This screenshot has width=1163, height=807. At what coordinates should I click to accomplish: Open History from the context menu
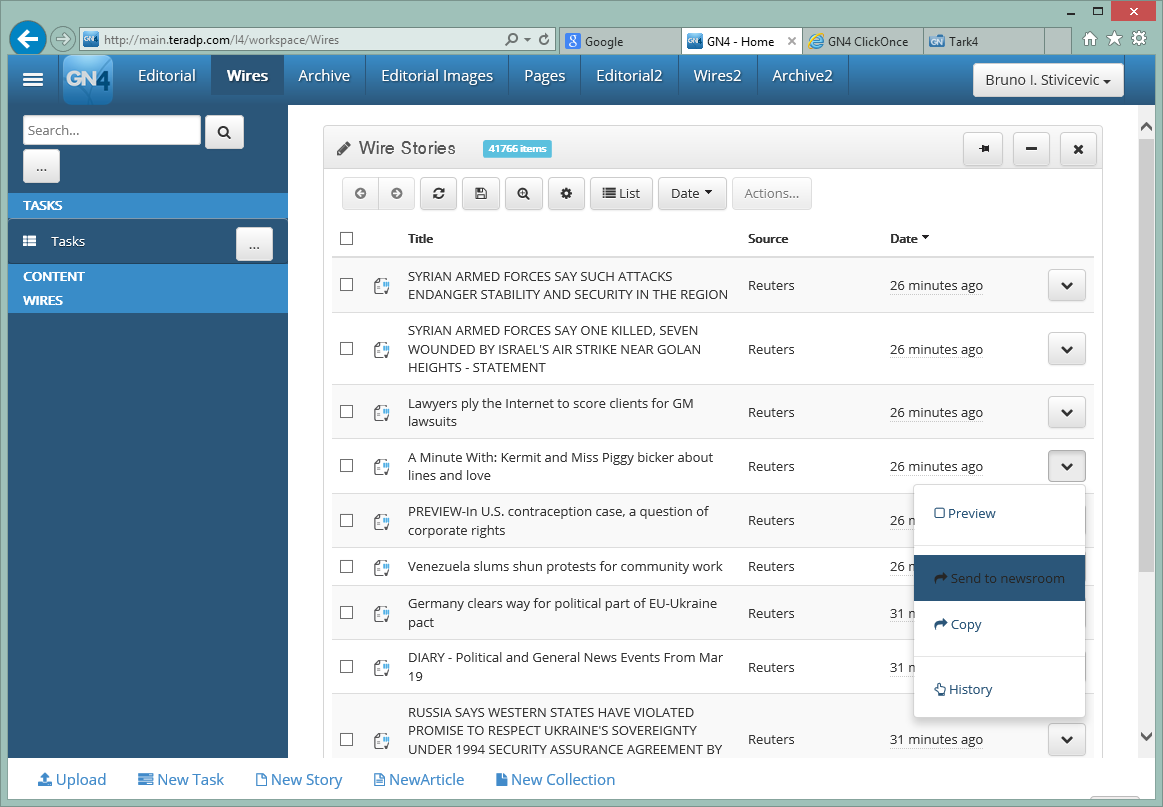(963, 689)
